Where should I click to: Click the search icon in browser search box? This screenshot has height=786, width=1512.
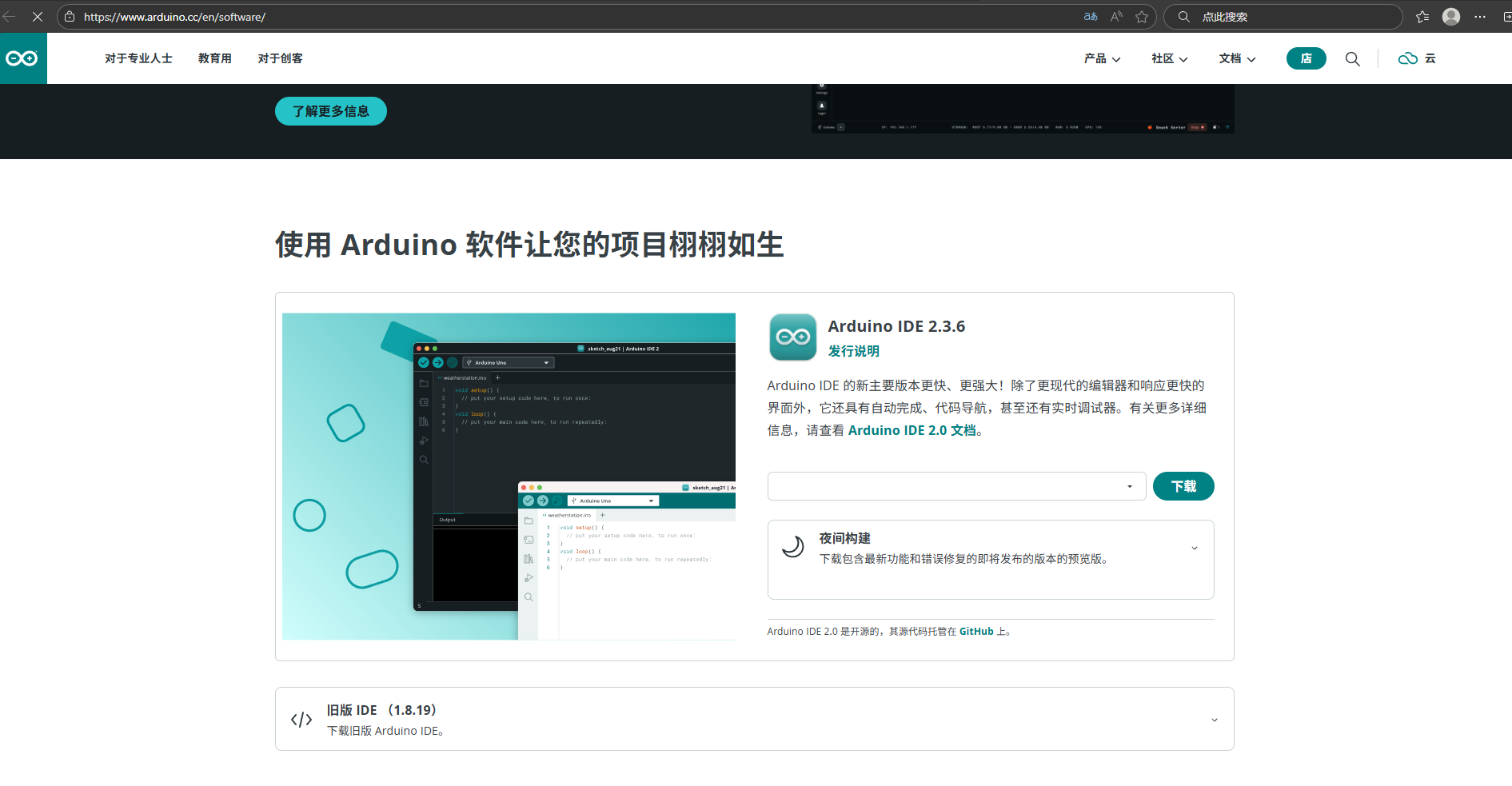[1184, 17]
